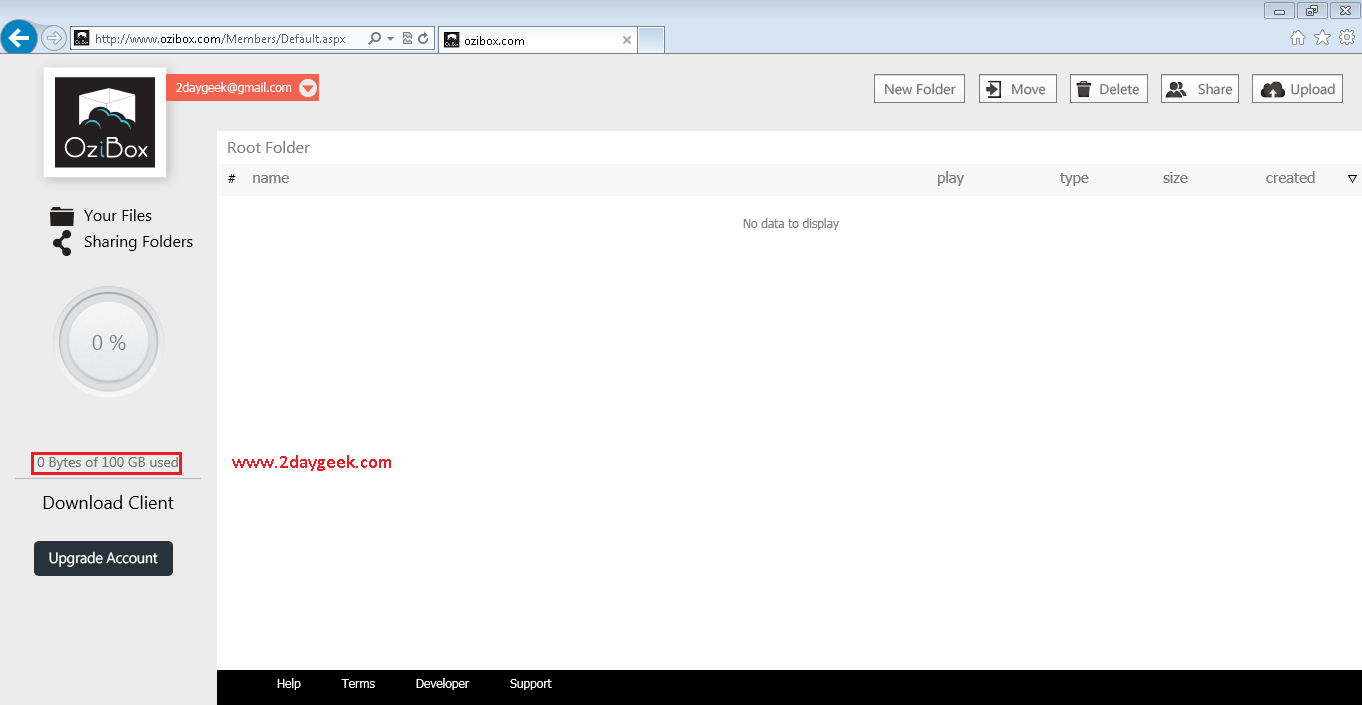This screenshot has width=1362, height=705.
Task: Click the '0 Bytes of 100 GB used' text
Action: click(x=107, y=462)
